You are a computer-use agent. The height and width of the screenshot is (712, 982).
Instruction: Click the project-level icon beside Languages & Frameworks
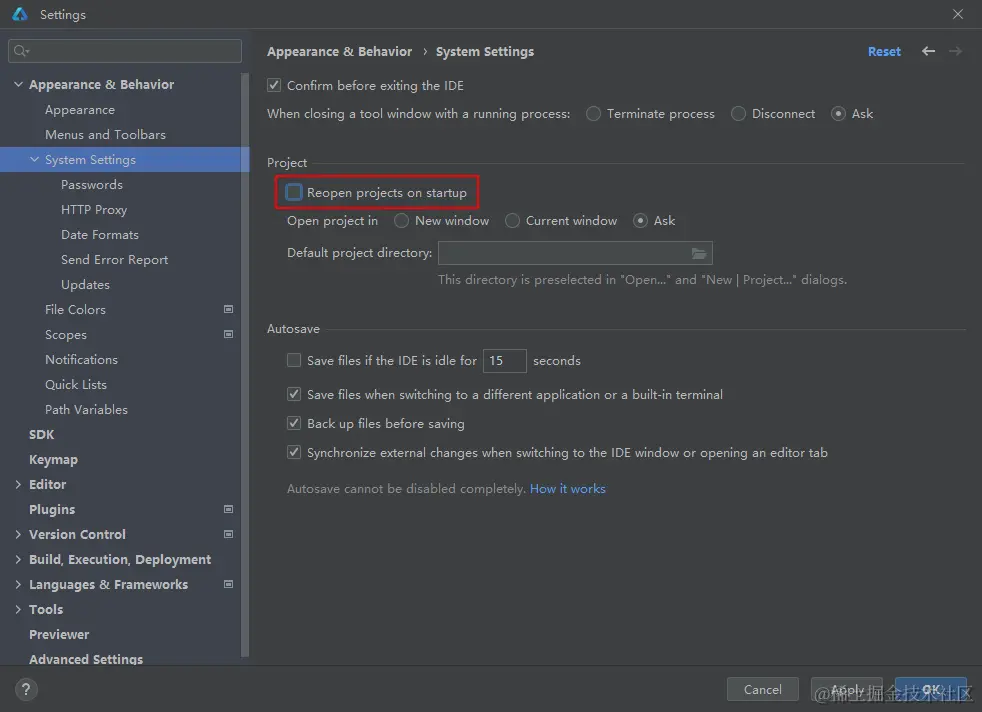[229, 584]
